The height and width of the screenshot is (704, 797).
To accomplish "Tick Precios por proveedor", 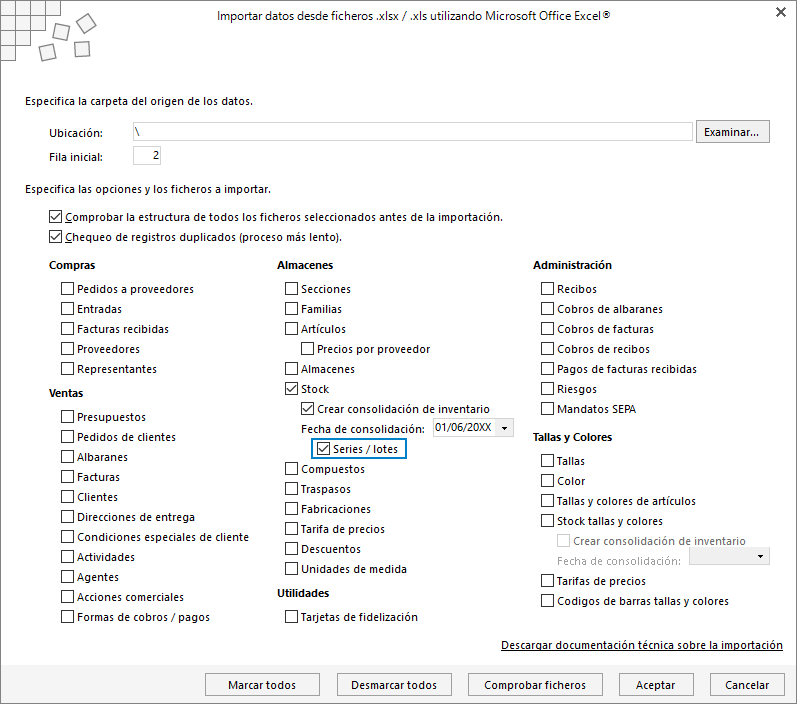I will click(308, 349).
